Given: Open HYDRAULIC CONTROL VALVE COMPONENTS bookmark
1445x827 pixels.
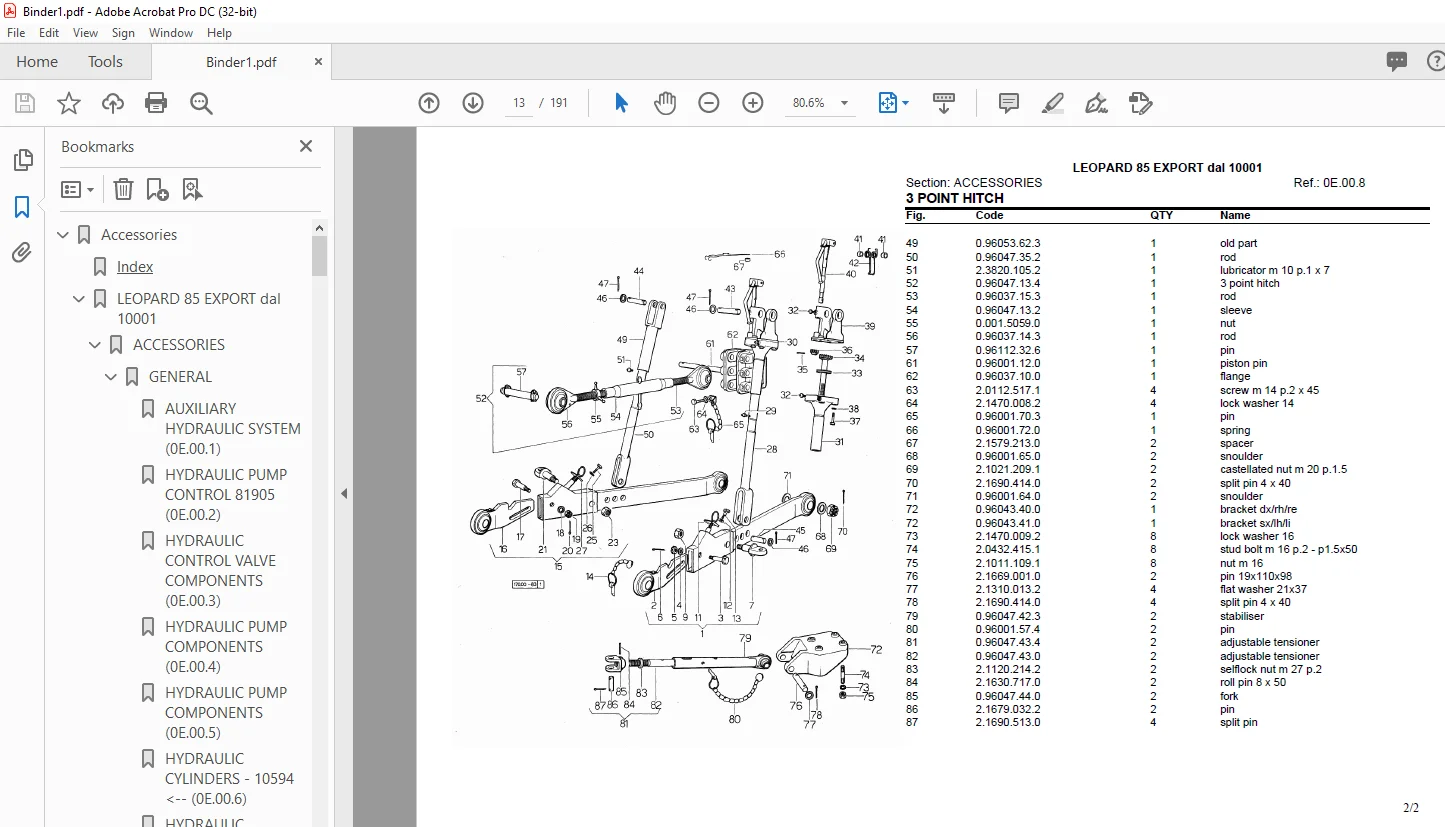Looking at the screenshot, I should (221, 571).
